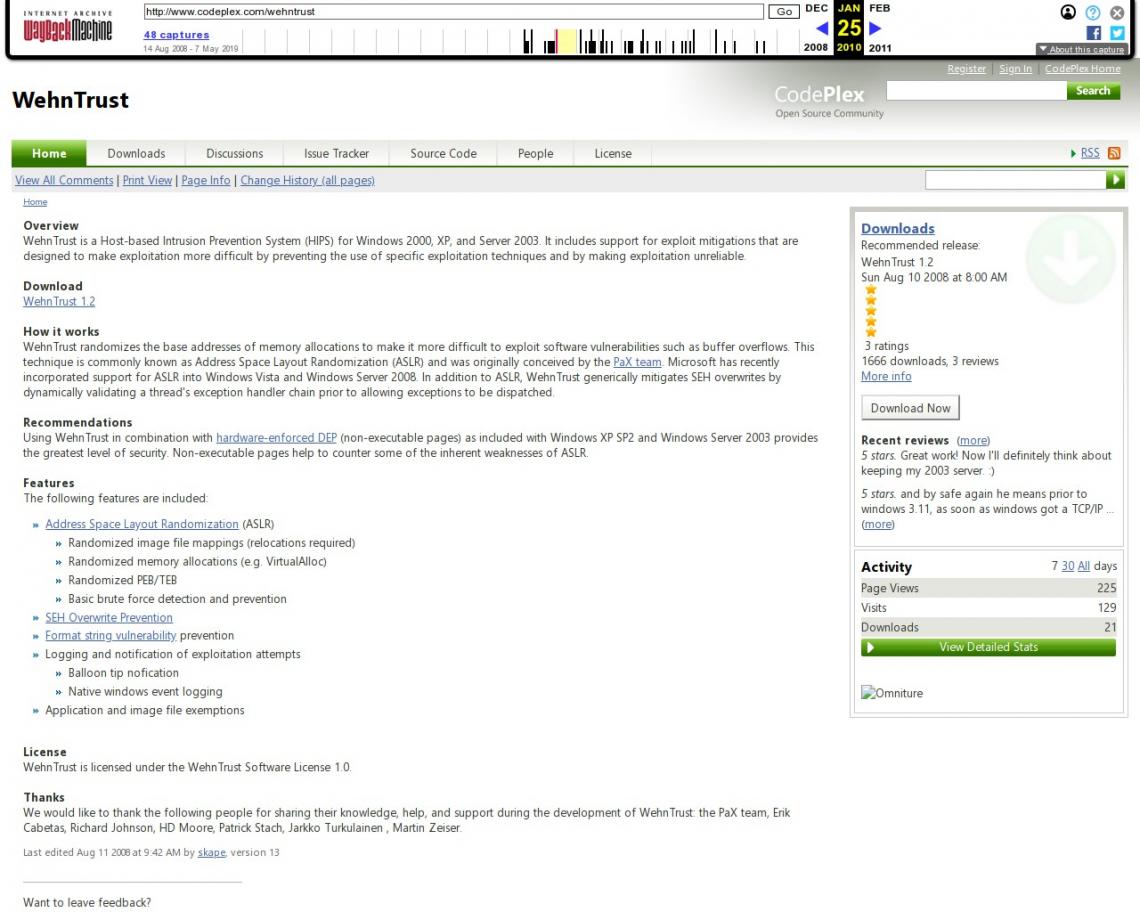The image size is (1140, 912).
Task: Click the Page Views count 225
Action: [x=1107, y=588]
